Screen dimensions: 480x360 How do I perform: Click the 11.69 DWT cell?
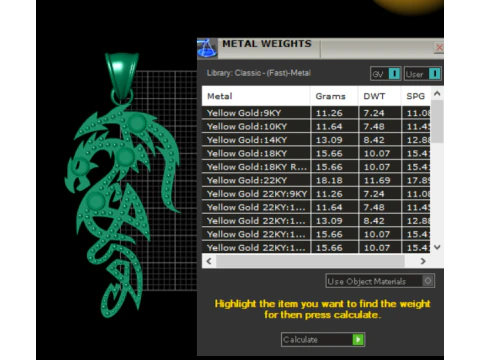point(380,180)
